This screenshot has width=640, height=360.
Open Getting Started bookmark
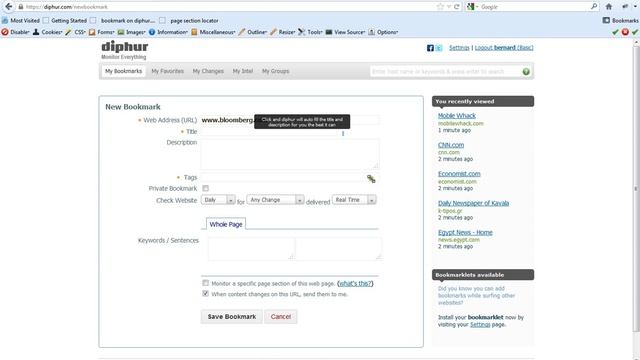point(65,20)
